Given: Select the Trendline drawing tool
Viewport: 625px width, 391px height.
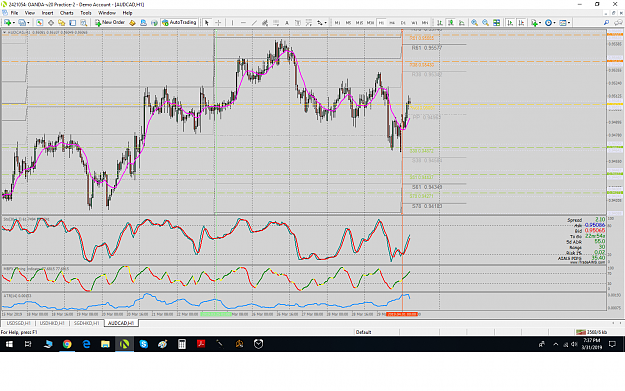Looking at the screenshot, I should tap(254, 23).
